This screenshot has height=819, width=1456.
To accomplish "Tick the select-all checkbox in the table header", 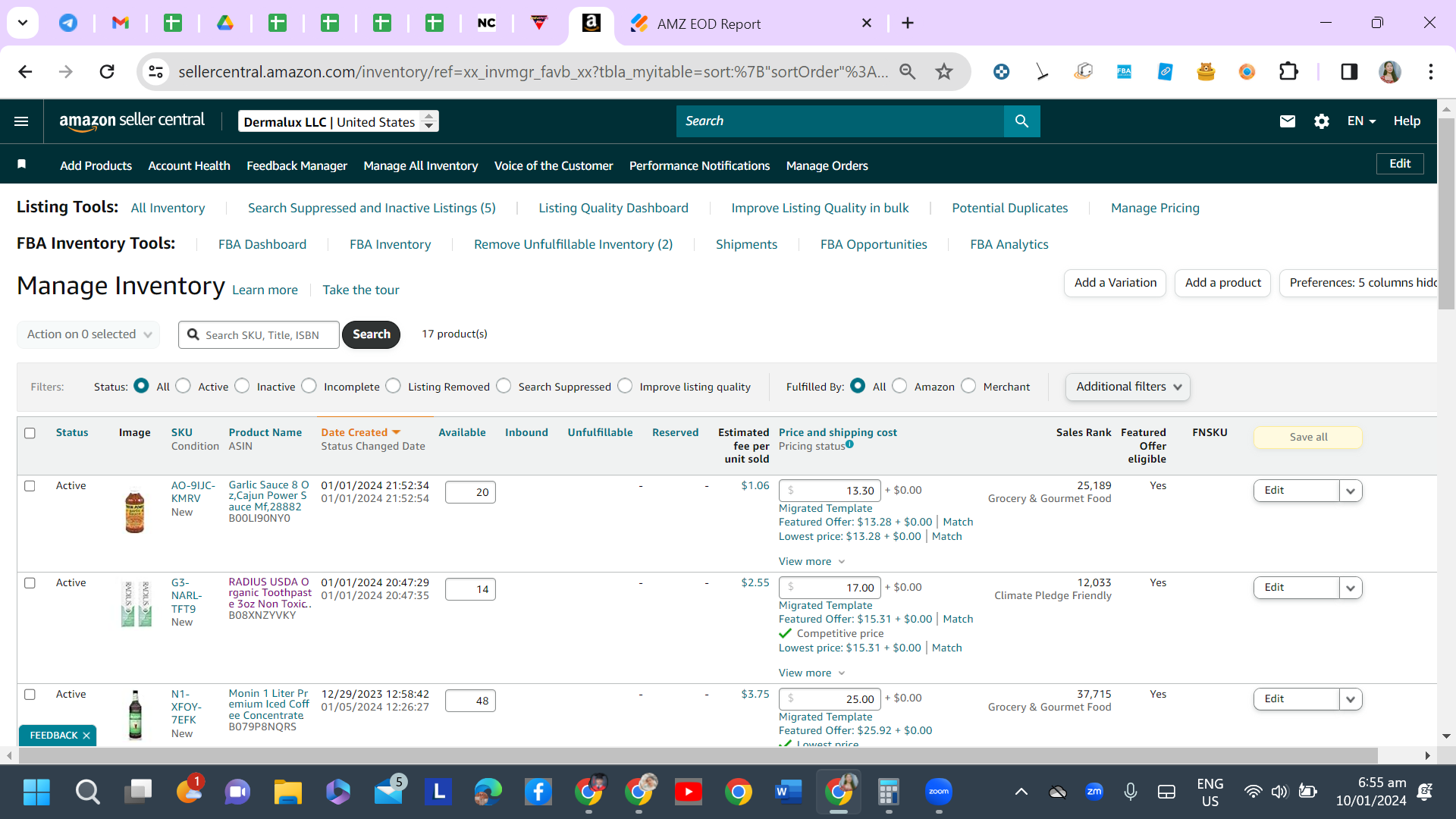I will (30, 433).
